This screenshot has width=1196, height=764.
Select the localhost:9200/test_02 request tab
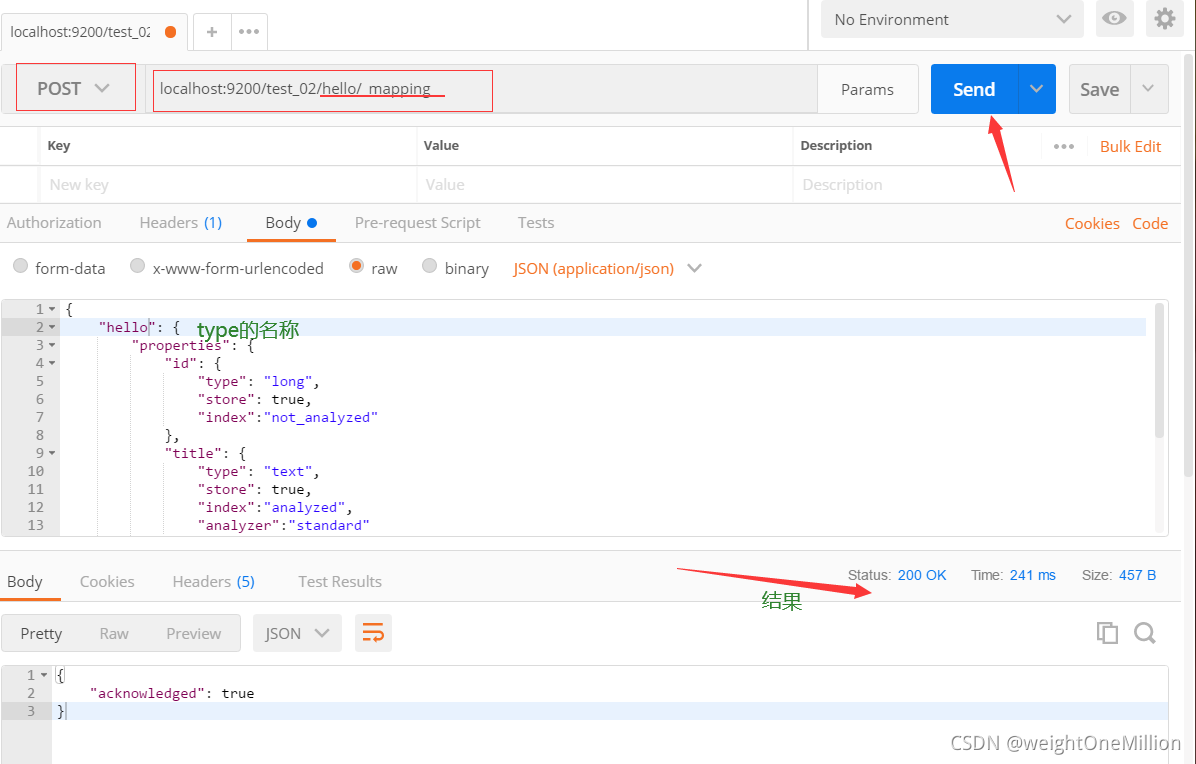(93, 32)
